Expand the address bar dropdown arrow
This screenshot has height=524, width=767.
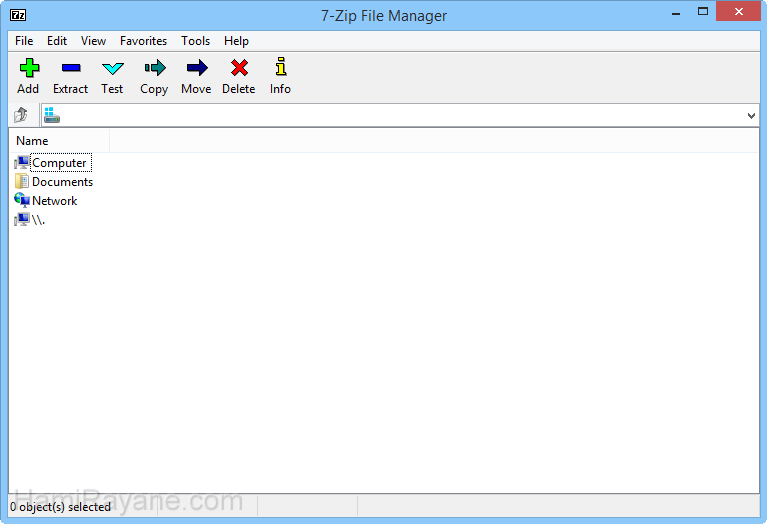751,116
